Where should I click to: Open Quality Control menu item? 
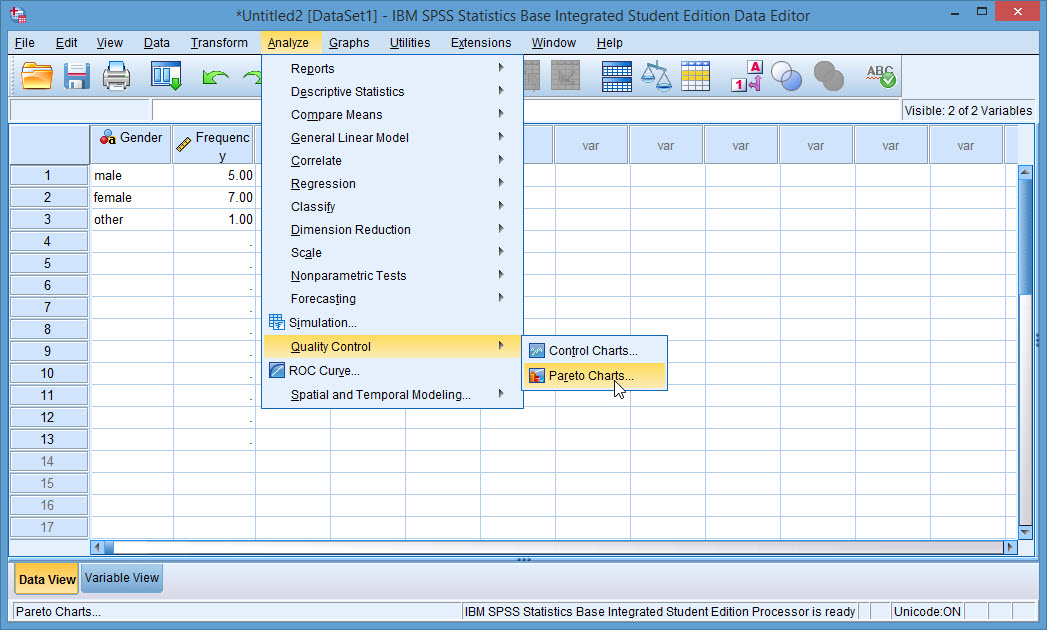392,346
